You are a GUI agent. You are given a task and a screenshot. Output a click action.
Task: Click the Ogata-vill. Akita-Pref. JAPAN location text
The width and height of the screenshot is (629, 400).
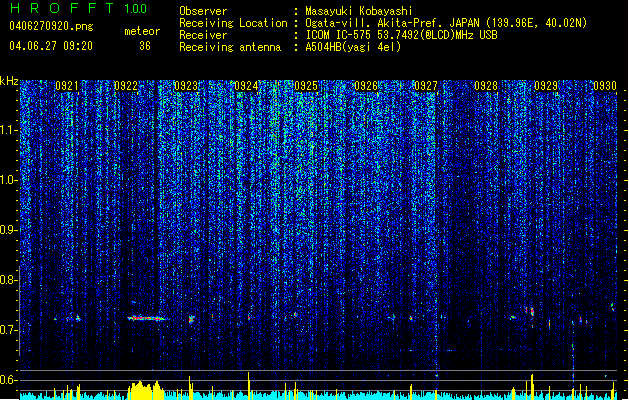[x=446, y=23]
